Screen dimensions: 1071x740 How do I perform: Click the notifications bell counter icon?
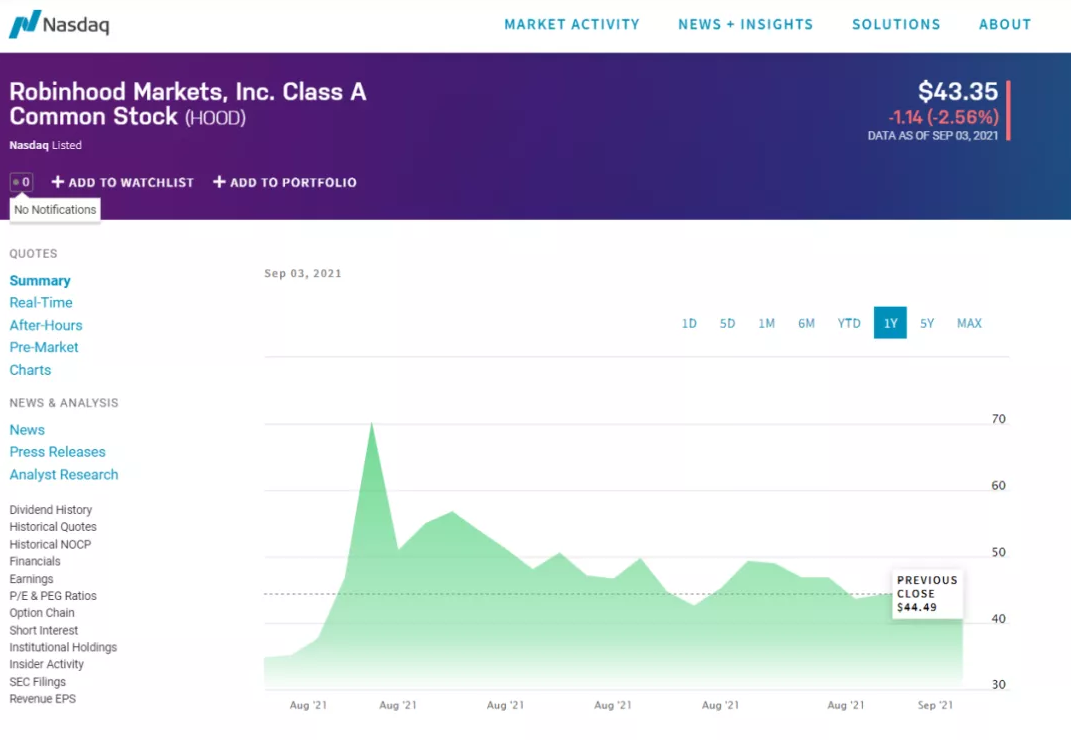(x=21, y=182)
